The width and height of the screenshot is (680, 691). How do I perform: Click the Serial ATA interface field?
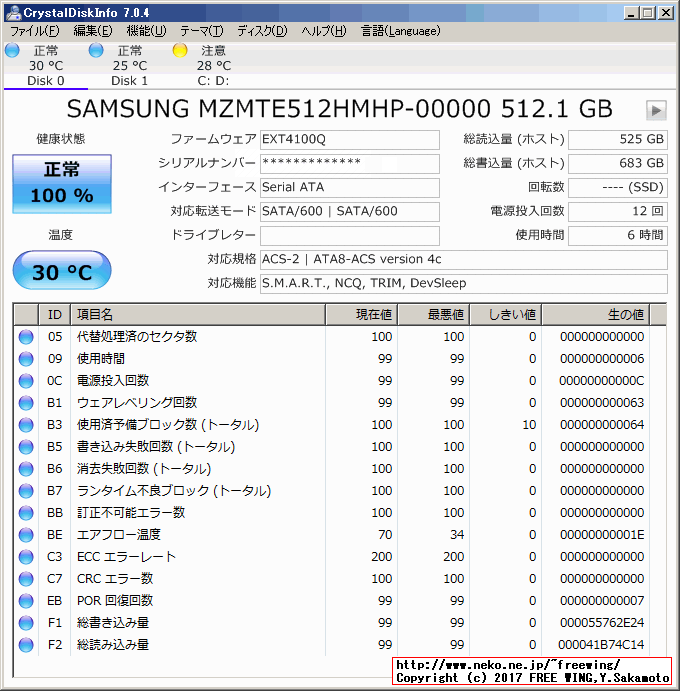click(349, 188)
